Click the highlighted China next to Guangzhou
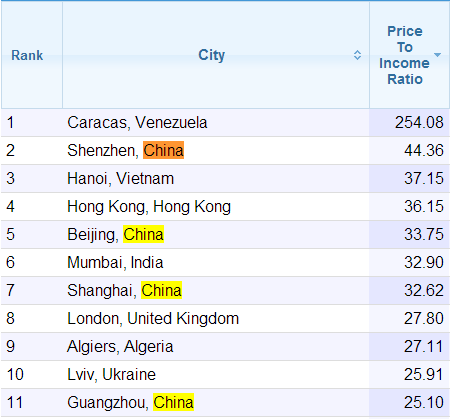The width and height of the screenshot is (450, 419). click(x=173, y=402)
